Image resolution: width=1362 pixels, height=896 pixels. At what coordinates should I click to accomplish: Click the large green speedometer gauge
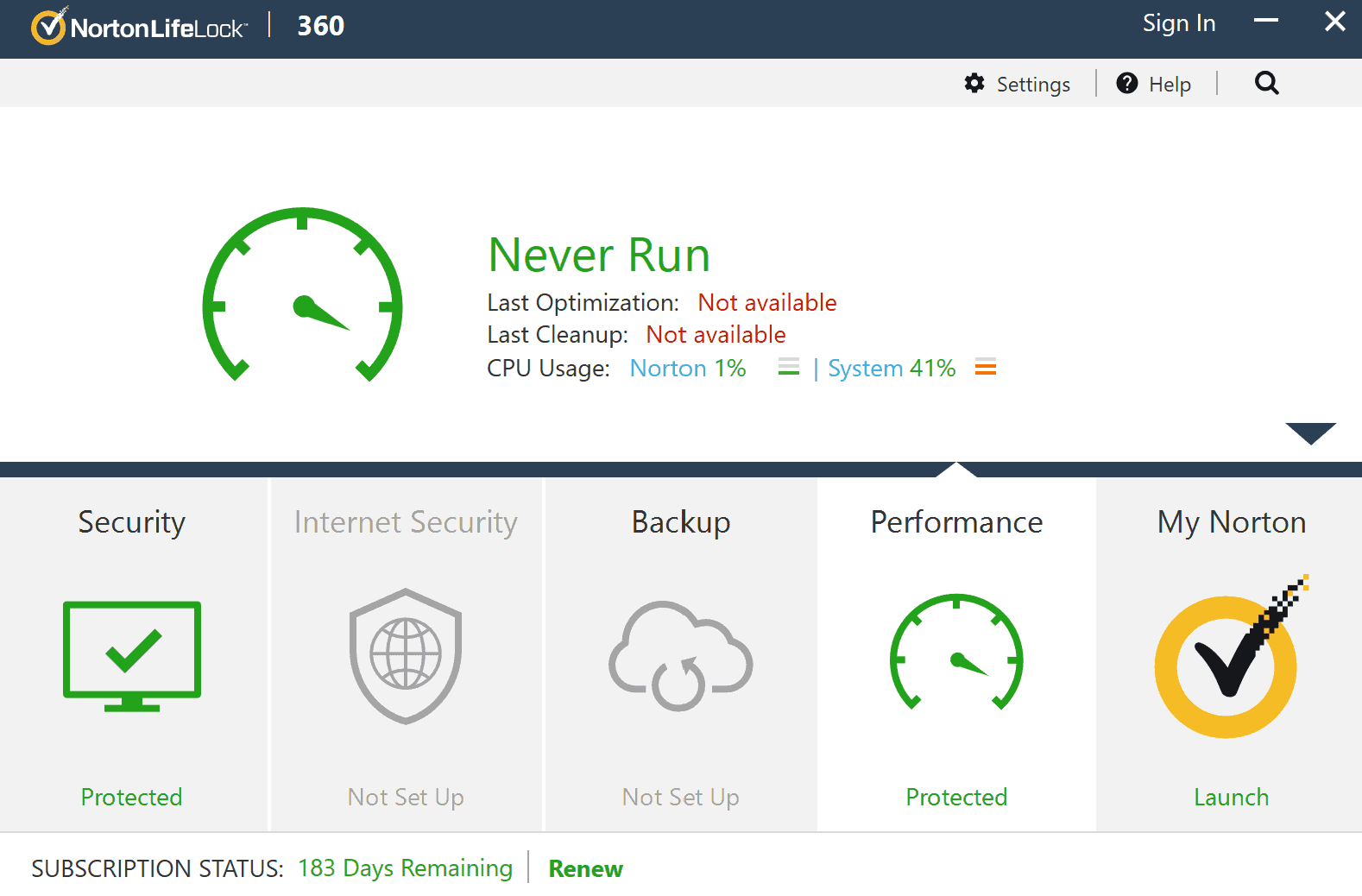click(x=302, y=294)
